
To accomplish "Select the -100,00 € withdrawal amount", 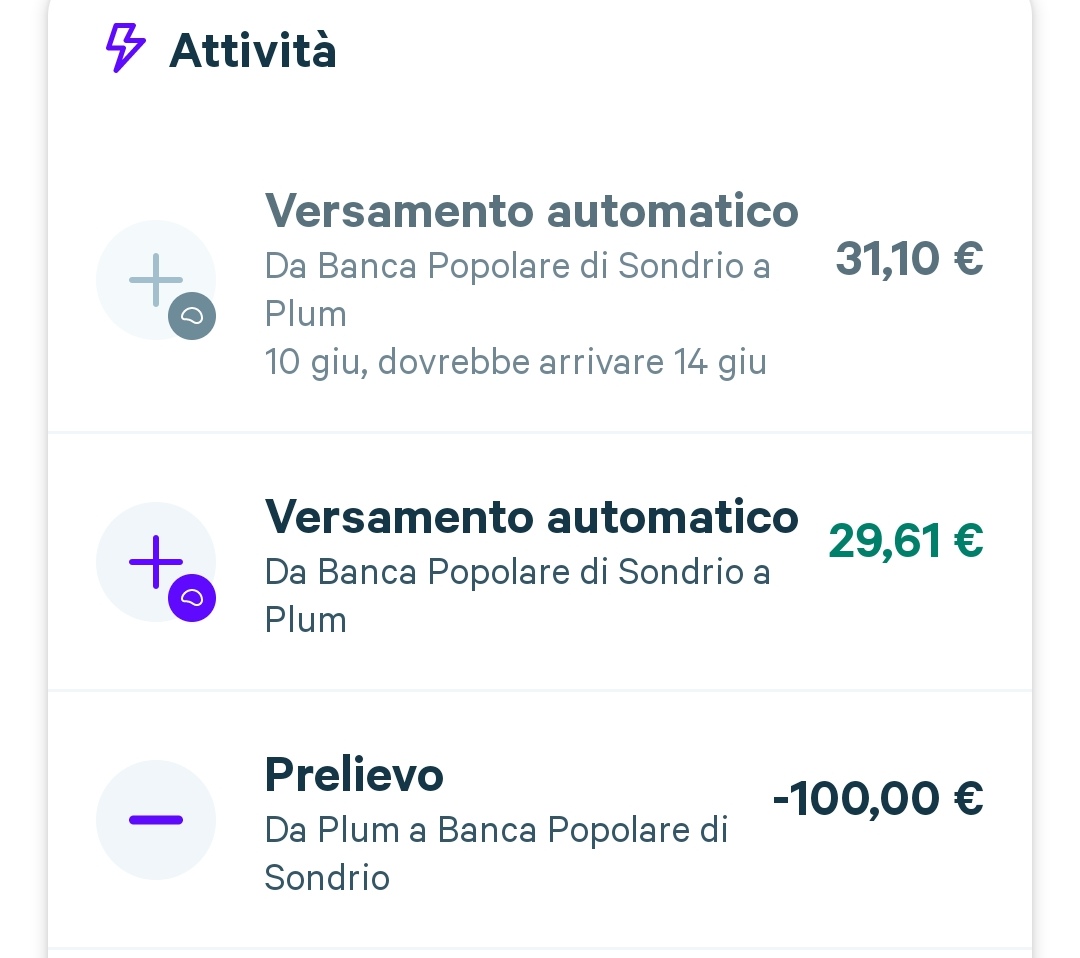I will point(878,799).
